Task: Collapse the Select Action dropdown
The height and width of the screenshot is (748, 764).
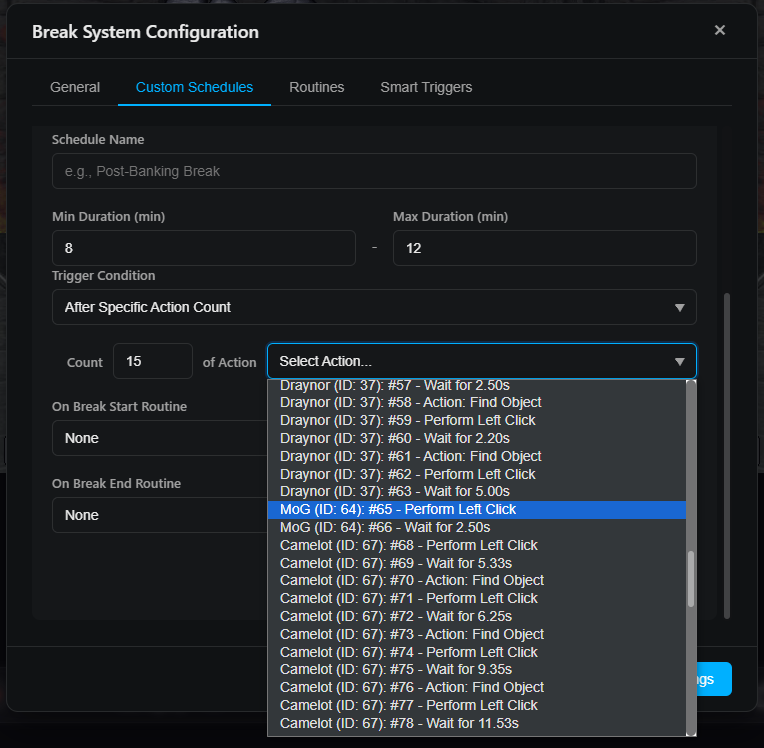Action: tap(482, 361)
